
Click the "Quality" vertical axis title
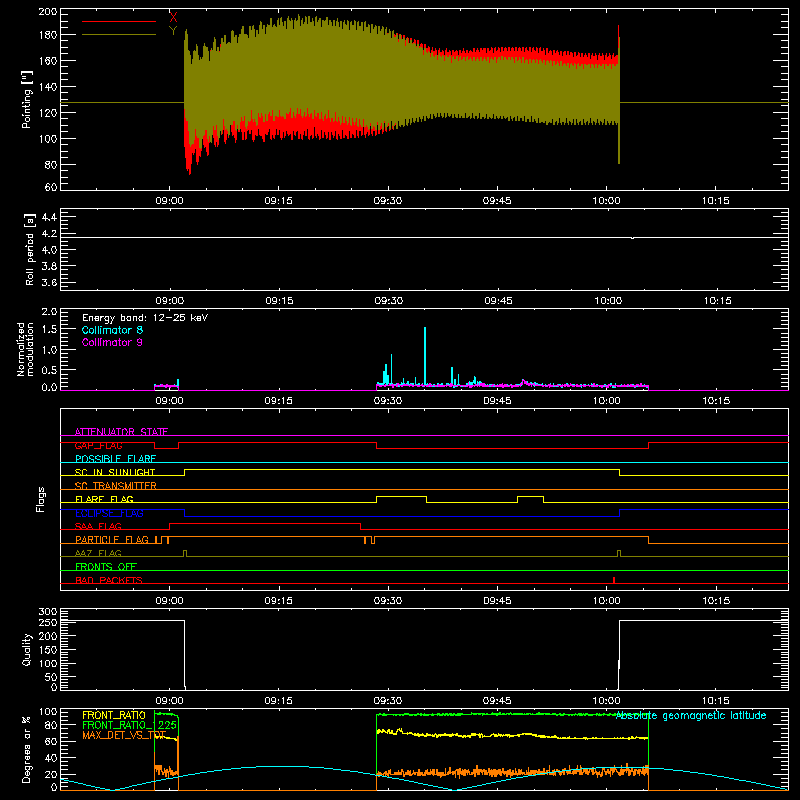pos(27,649)
